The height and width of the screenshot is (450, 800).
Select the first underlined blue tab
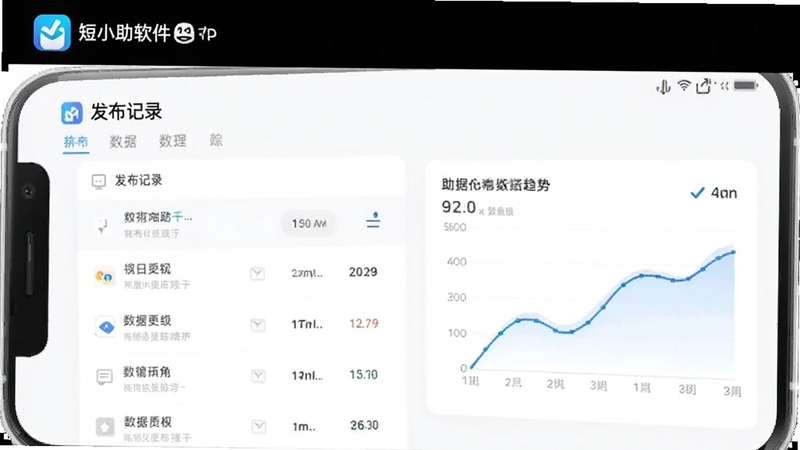coord(76,142)
